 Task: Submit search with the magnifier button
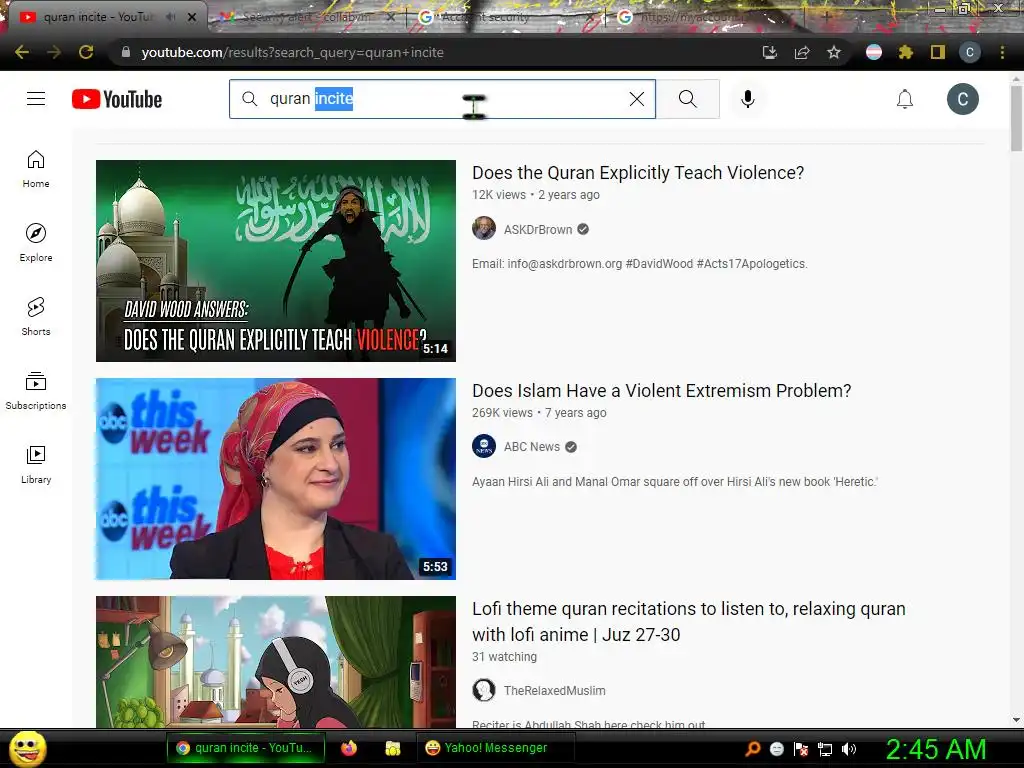click(688, 99)
